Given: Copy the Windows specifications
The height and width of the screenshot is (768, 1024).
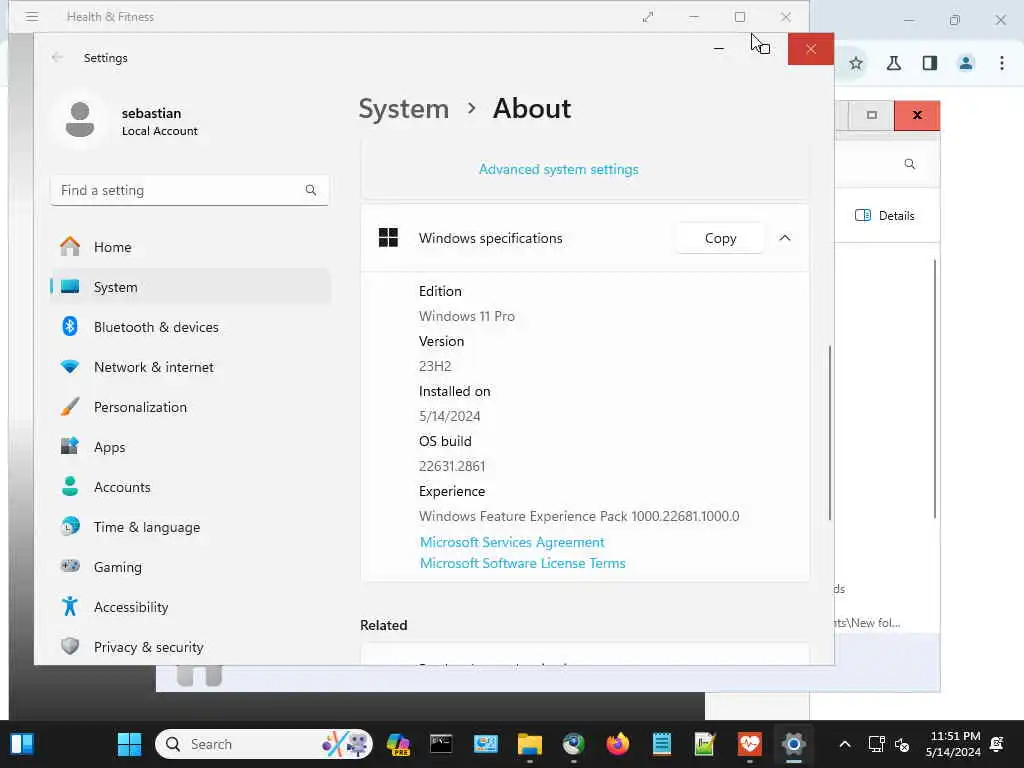Looking at the screenshot, I should 720,238.
